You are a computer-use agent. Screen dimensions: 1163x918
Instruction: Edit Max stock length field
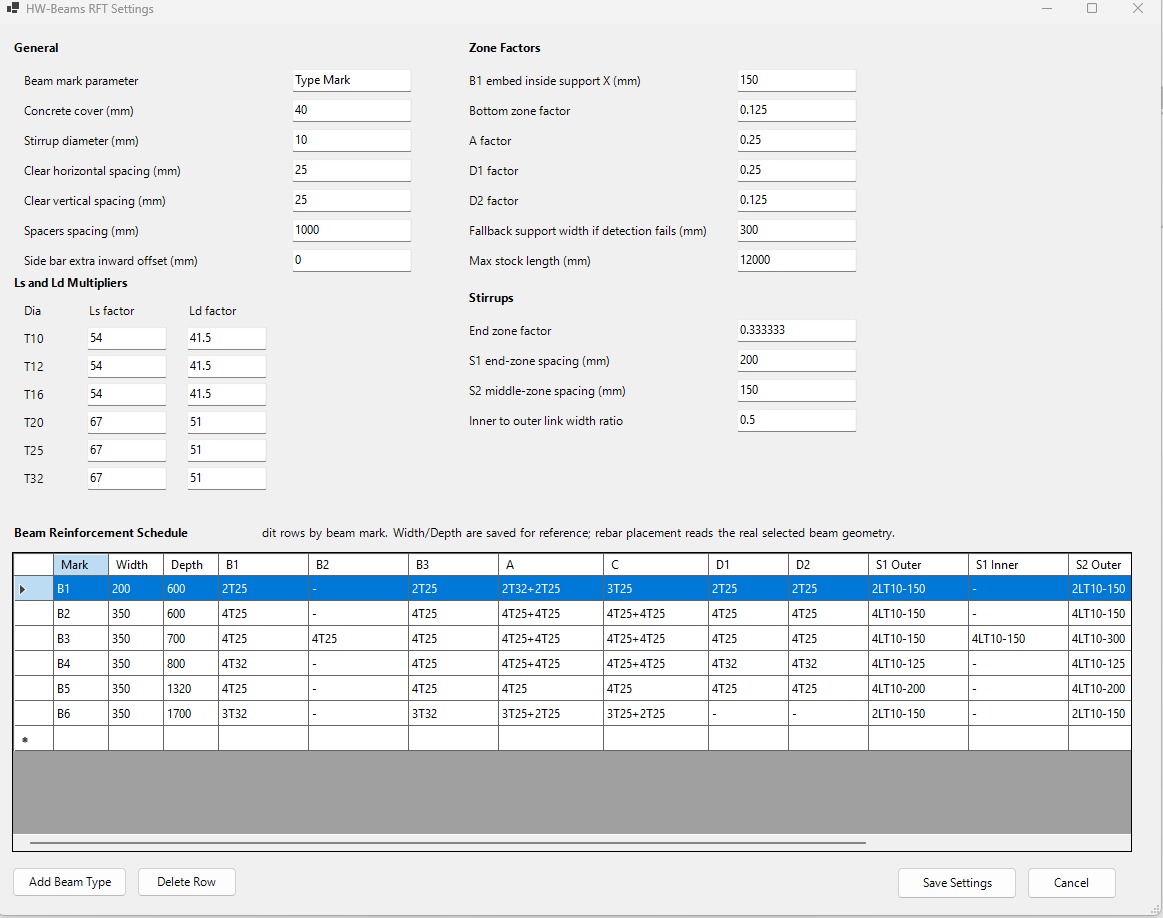click(x=797, y=260)
